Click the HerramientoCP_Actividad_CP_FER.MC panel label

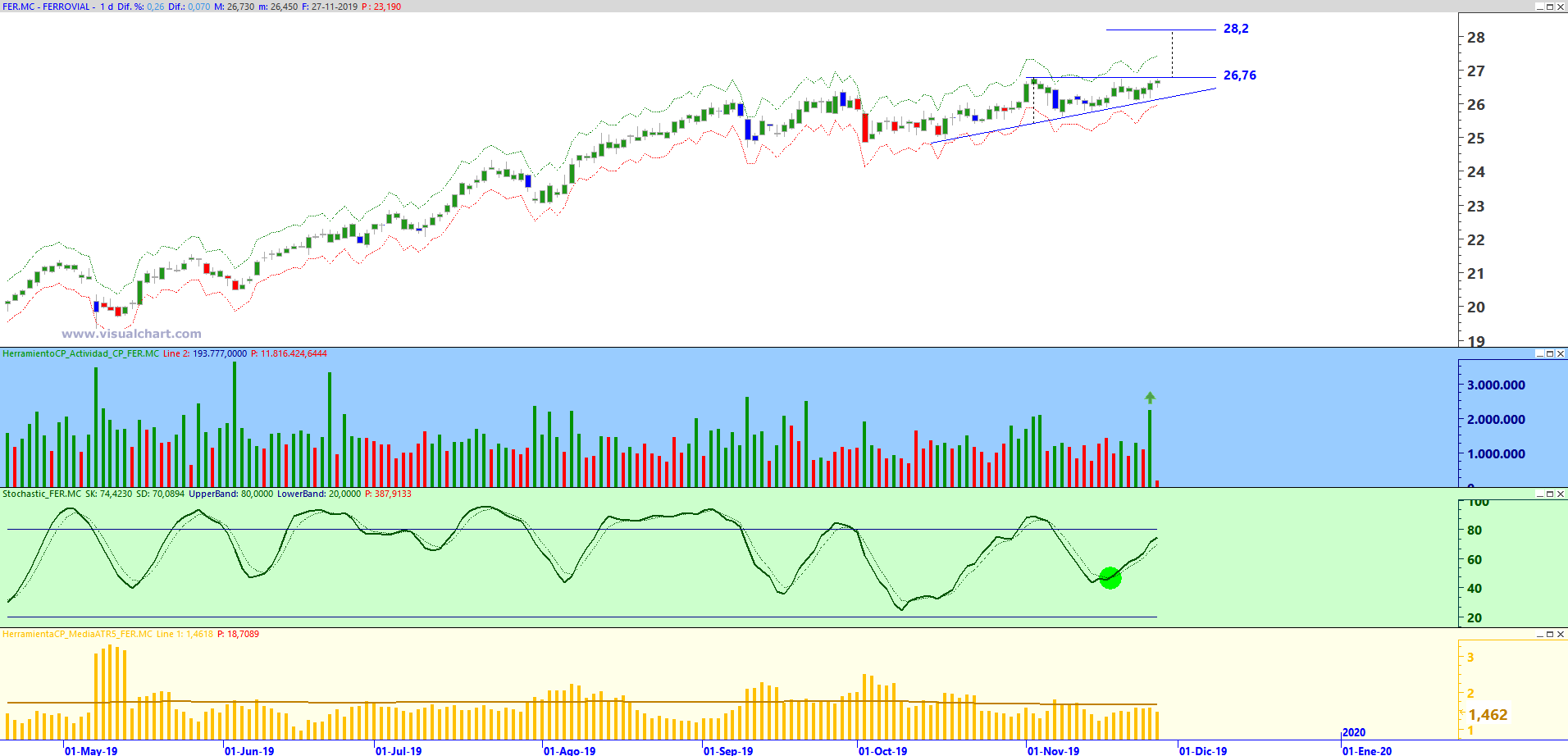click(81, 353)
